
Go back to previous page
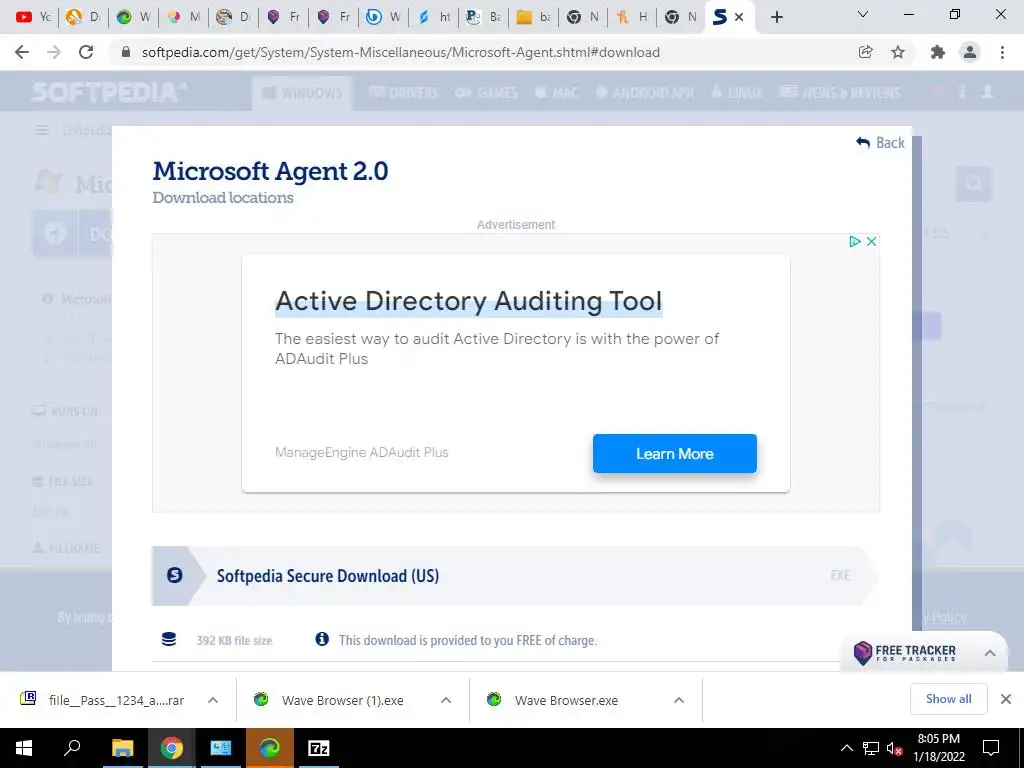22,52
